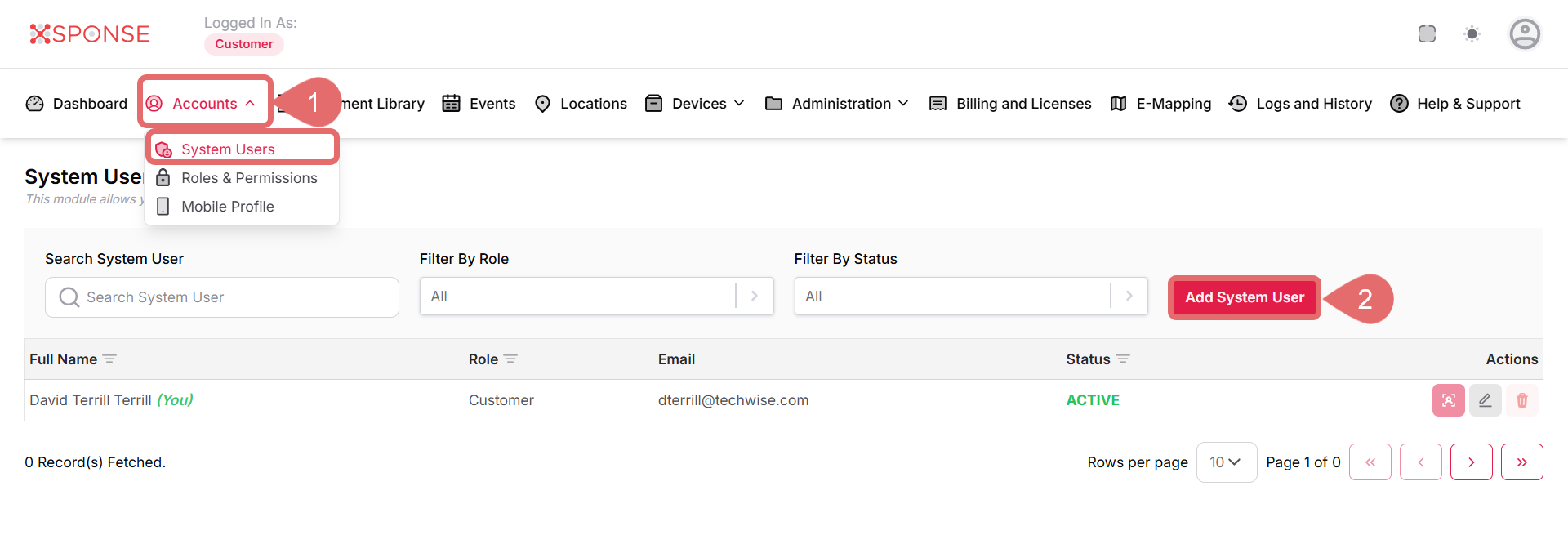This screenshot has height=544, width=1568.
Task: Go to the next page arrow button
Action: point(1471,462)
